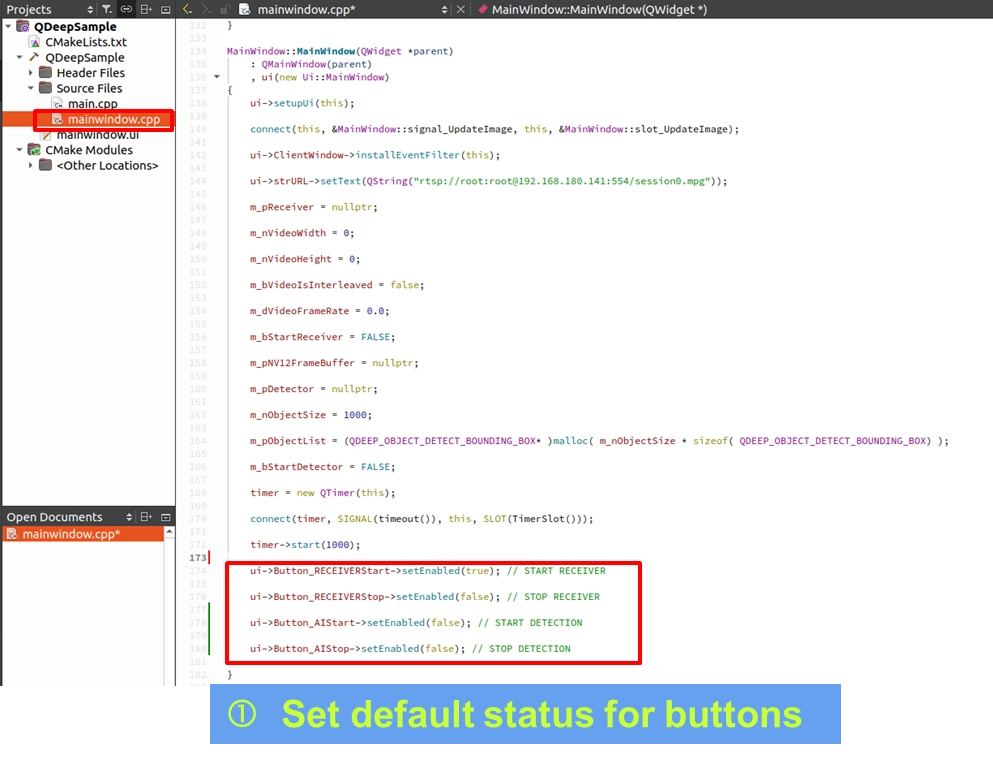Click the m_bStartDetector = FALSE line
This screenshot has width=993, height=760.
(x=322, y=467)
